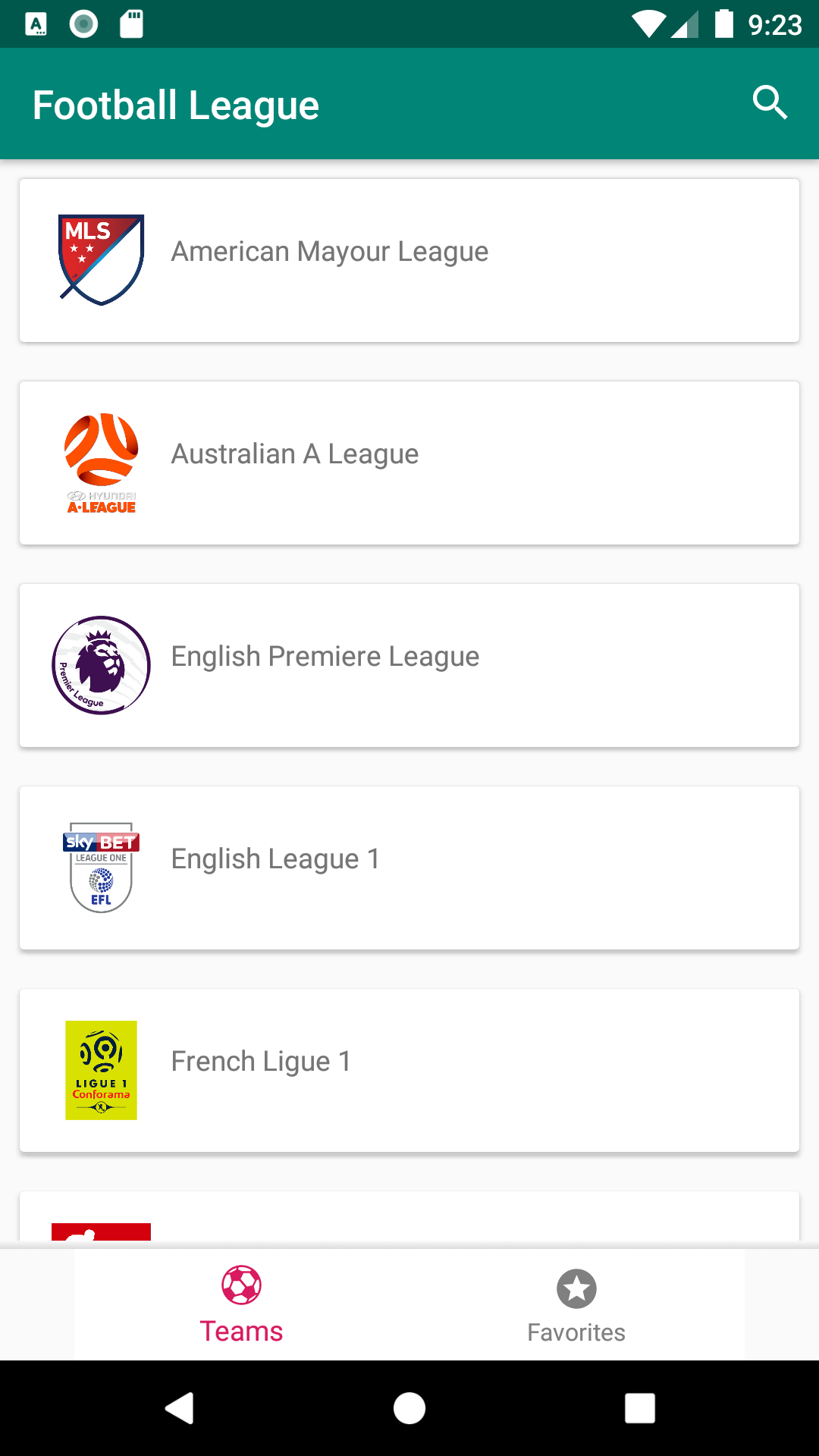This screenshot has width=819, height=1456.
Task: Tap the Football League title
Action: pos(176,105)
